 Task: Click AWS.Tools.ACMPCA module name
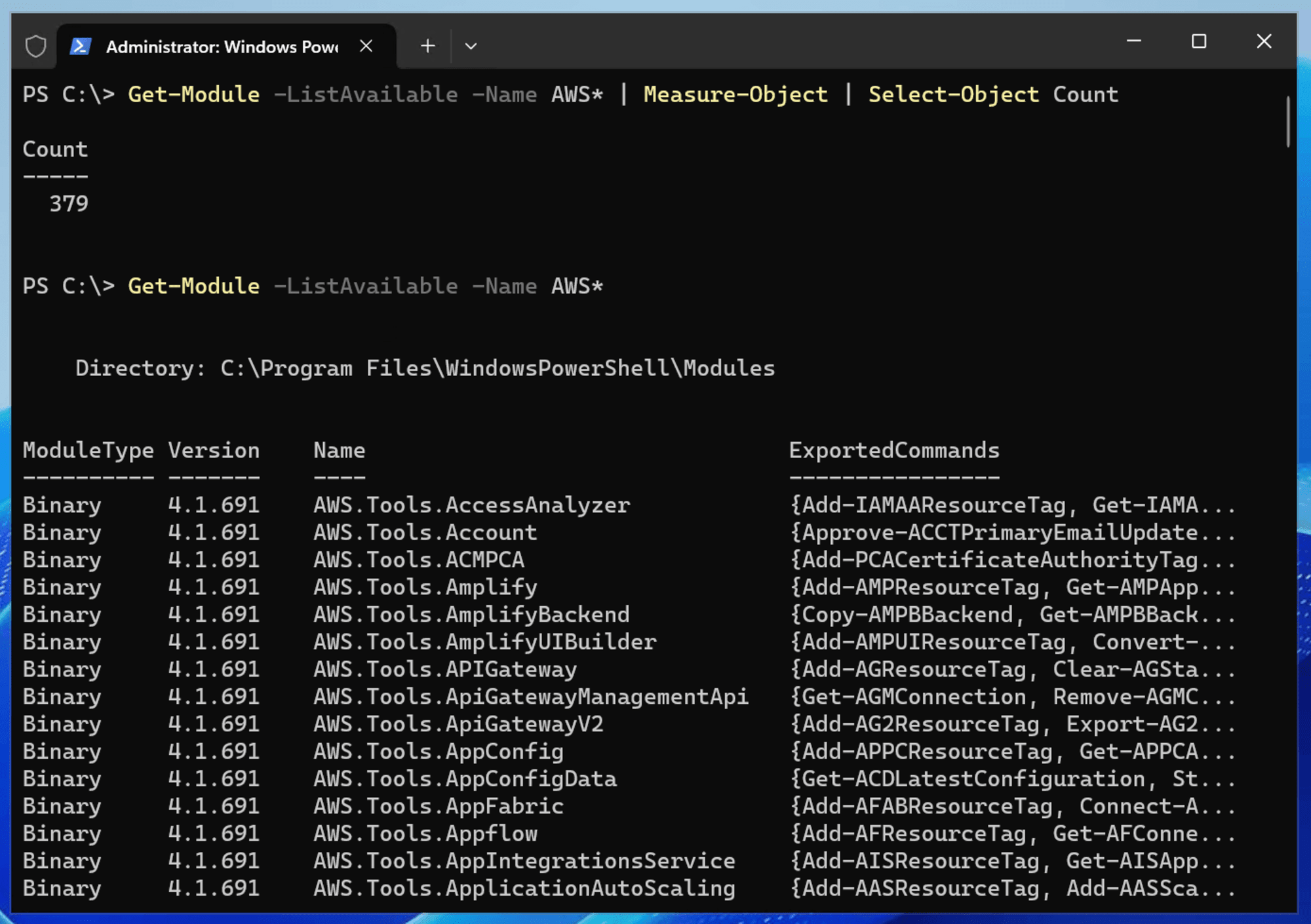[x=418, y=560]
